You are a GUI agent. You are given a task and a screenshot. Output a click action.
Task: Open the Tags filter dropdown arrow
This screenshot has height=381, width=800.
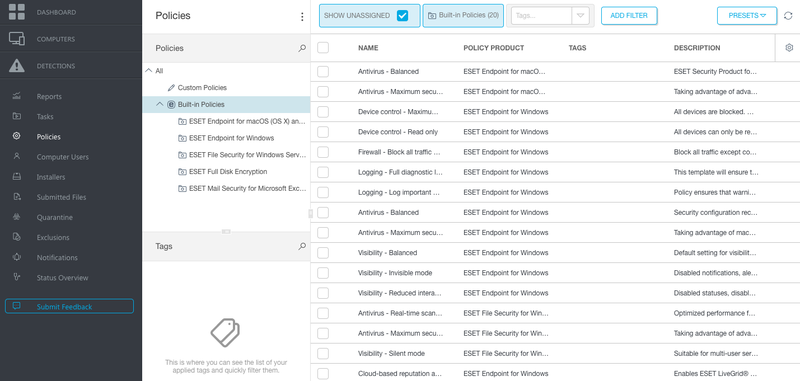[x=580, y=16]
